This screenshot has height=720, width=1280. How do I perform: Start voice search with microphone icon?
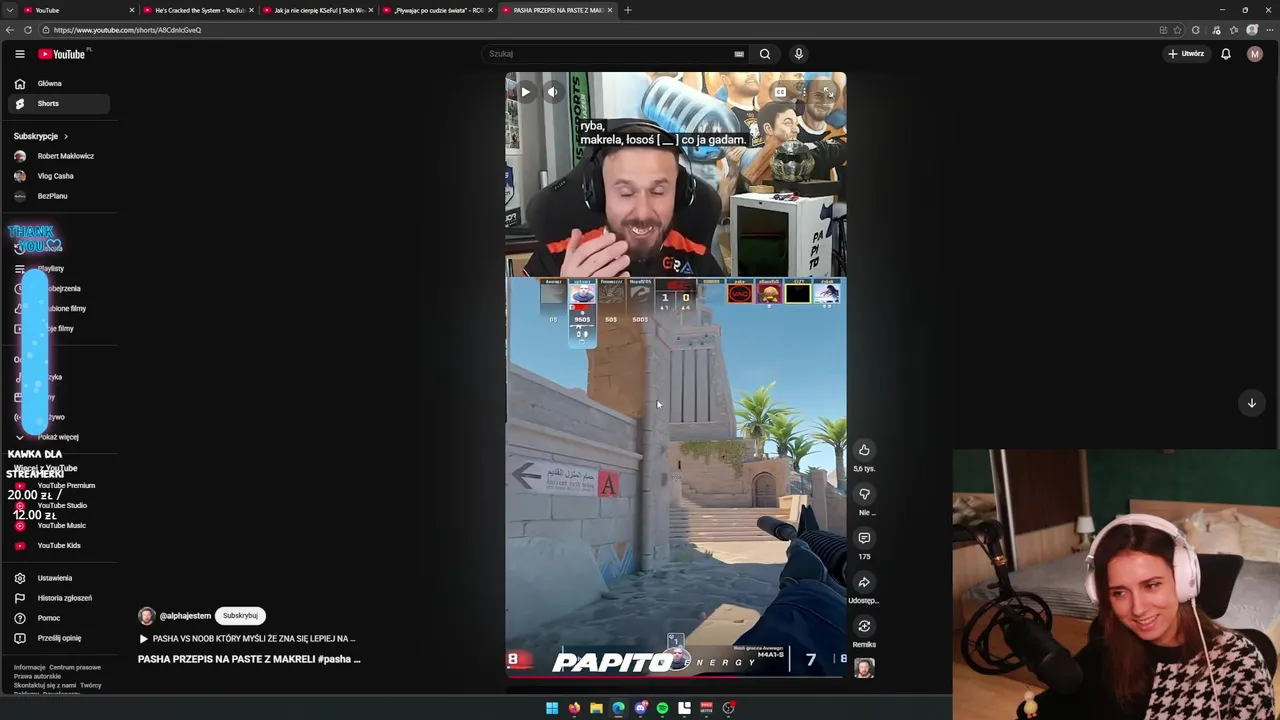[799, 54]
